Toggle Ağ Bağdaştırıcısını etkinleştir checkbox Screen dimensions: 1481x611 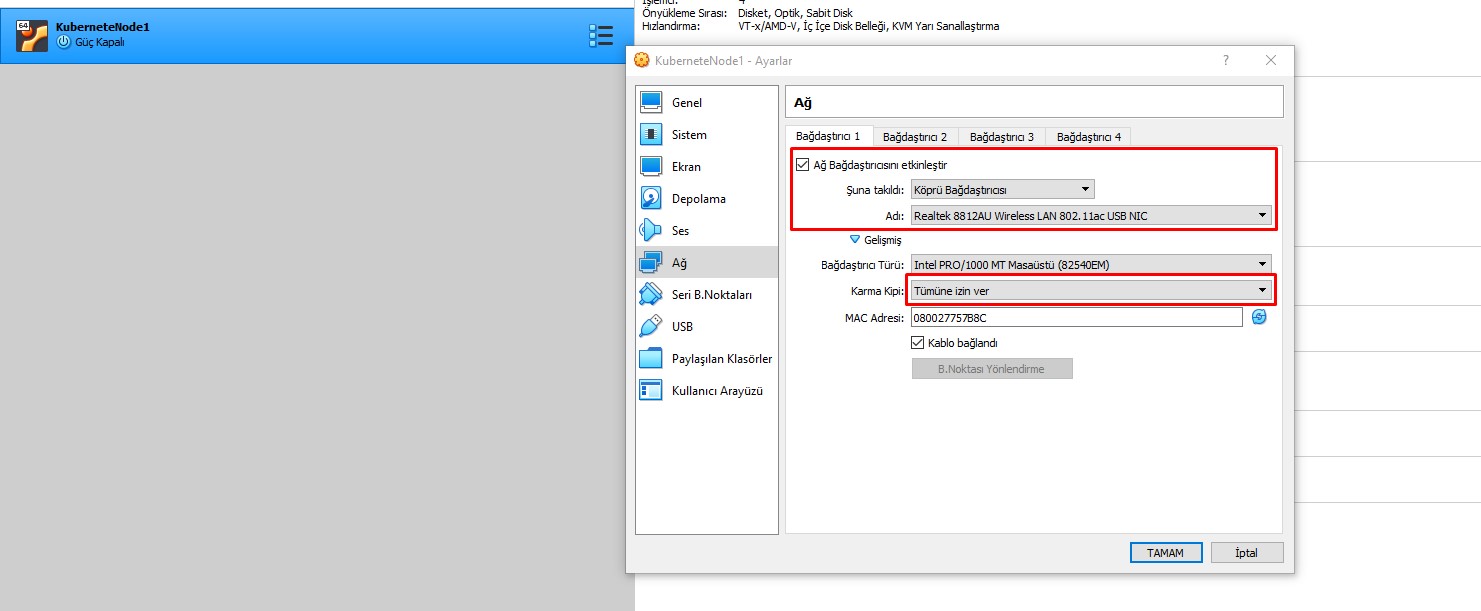click(803, 165)
